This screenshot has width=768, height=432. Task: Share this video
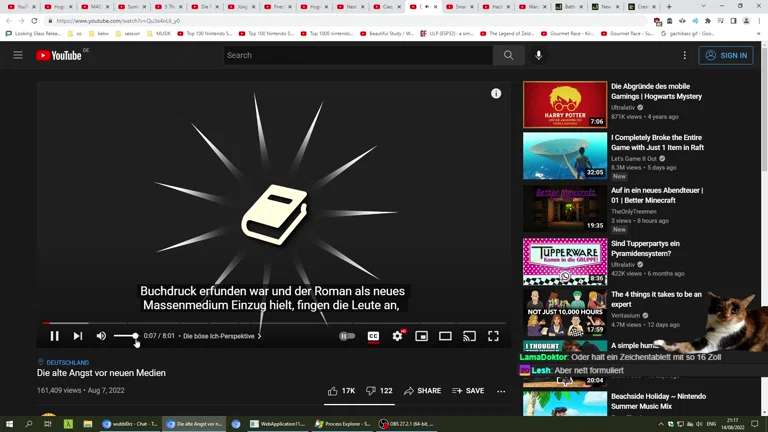click(422, 391)
